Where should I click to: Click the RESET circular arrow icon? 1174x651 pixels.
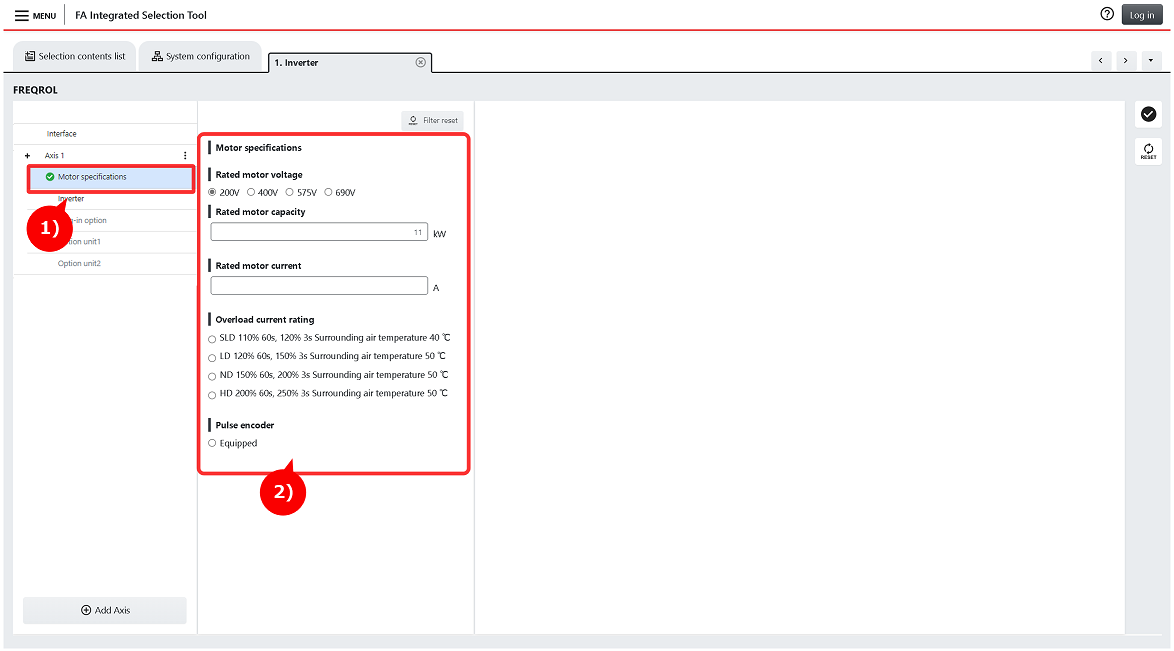(1149, 151)
